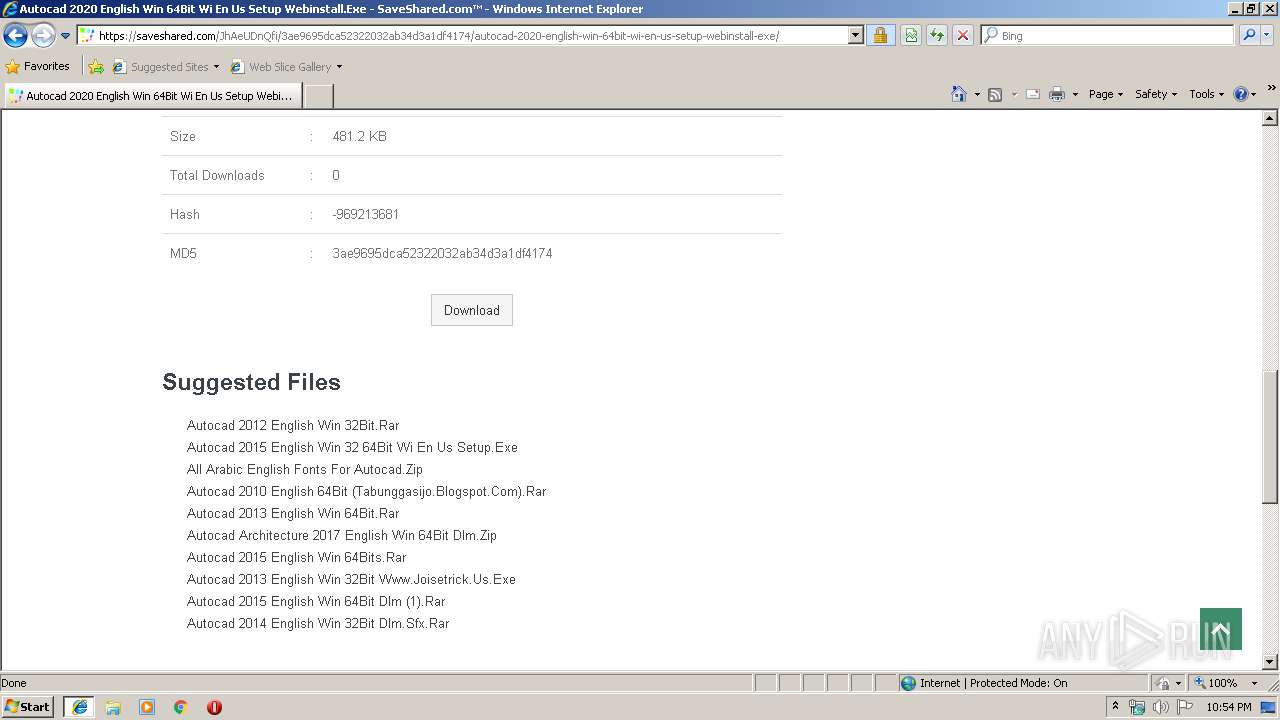
Task: Open Autocad 2014 Win 32Bit Dlm.Sfx.Rar
Action: pos(318,623)
